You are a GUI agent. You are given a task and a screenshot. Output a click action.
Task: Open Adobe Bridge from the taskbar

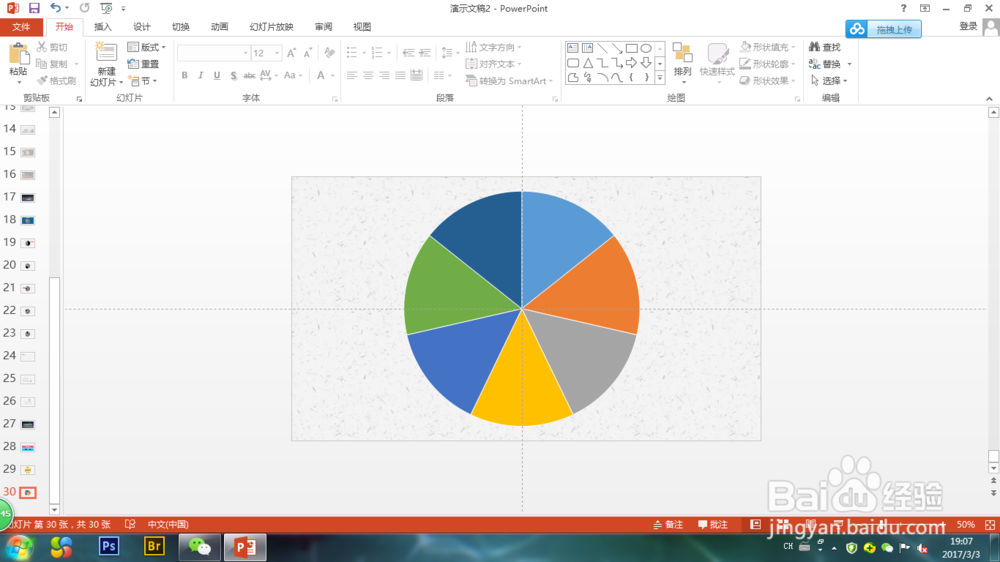(x=154, y=547)
